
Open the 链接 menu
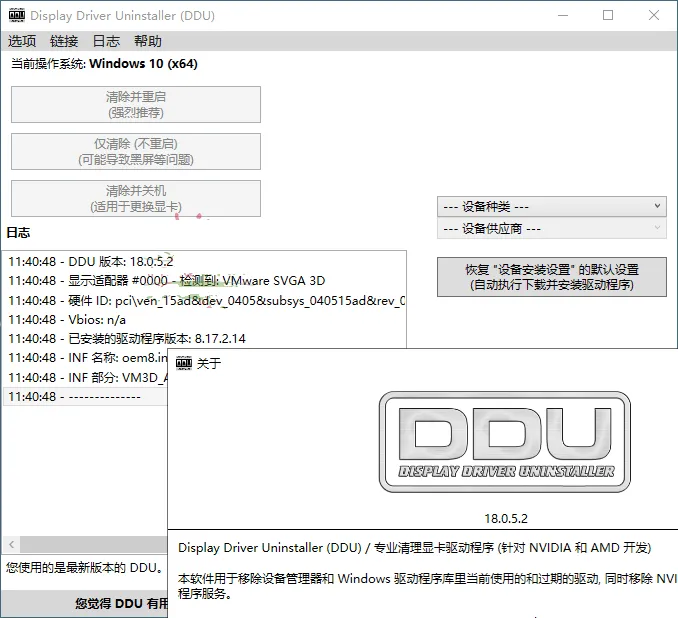(64, 41)
